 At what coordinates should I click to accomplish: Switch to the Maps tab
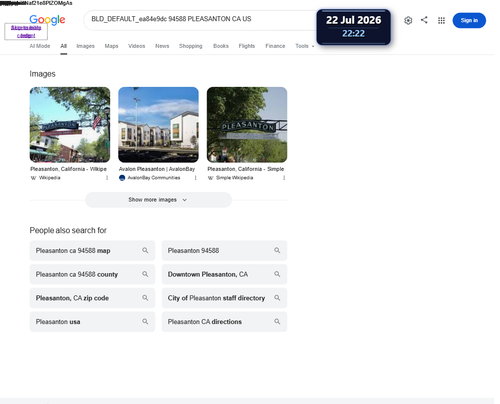coord(111,46)
